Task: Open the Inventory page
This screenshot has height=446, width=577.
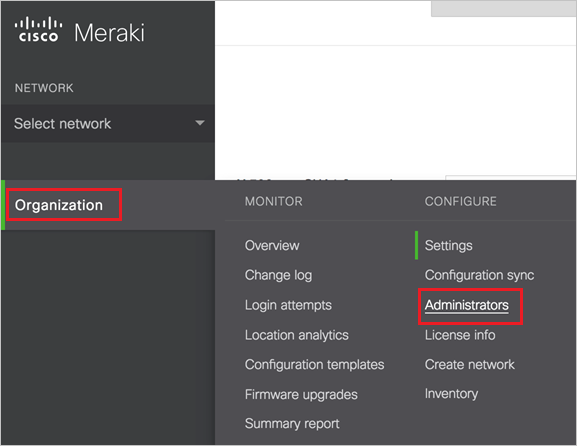Action: click(451, 394)
